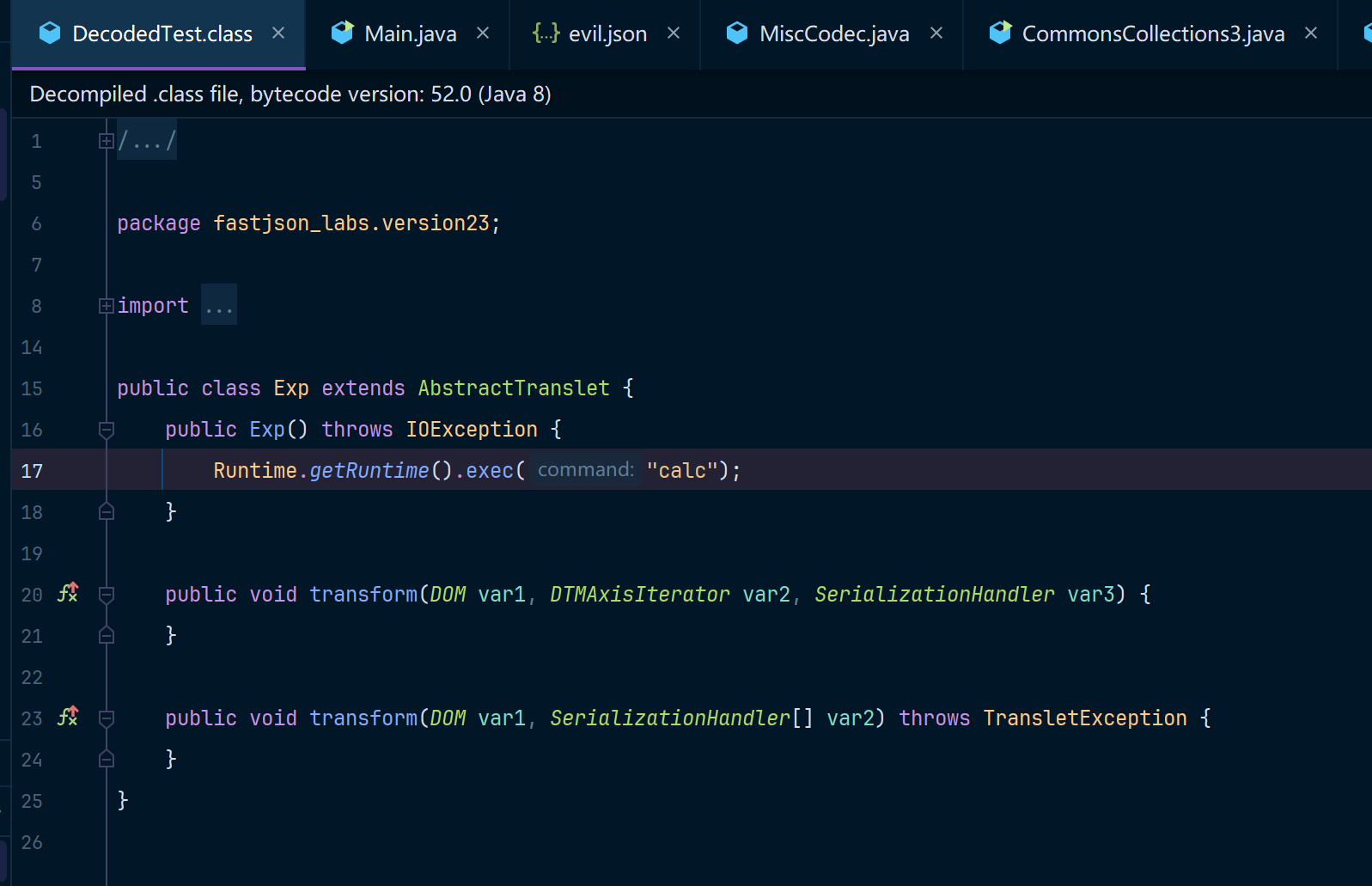The height and width of the screenshot is (886, 1372).
Task: Click the fold end marker on line 18
Action: [x=107, y=512]
